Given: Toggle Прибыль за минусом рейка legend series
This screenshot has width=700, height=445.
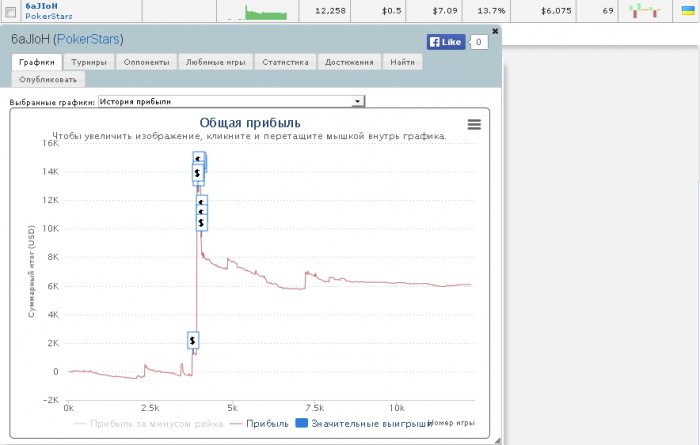Looking at the screenshot, I should [149, 424].
